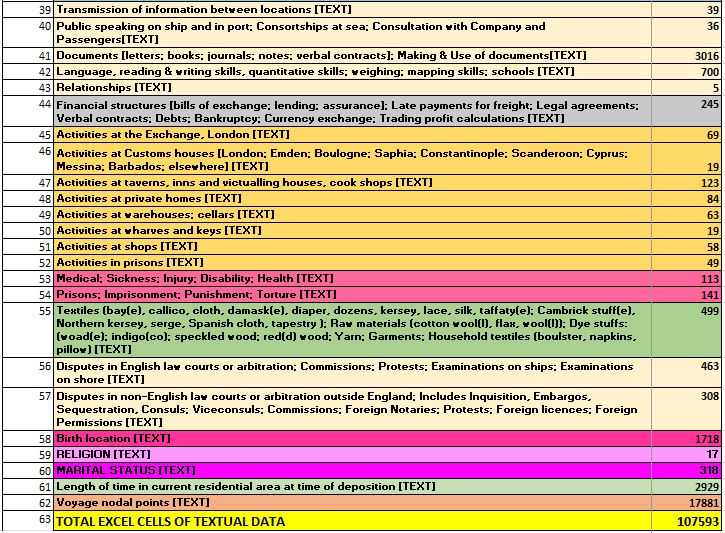This screenshot has height=533, width=725.
Task: Click the total value 107593
Action: click(686, 521)
